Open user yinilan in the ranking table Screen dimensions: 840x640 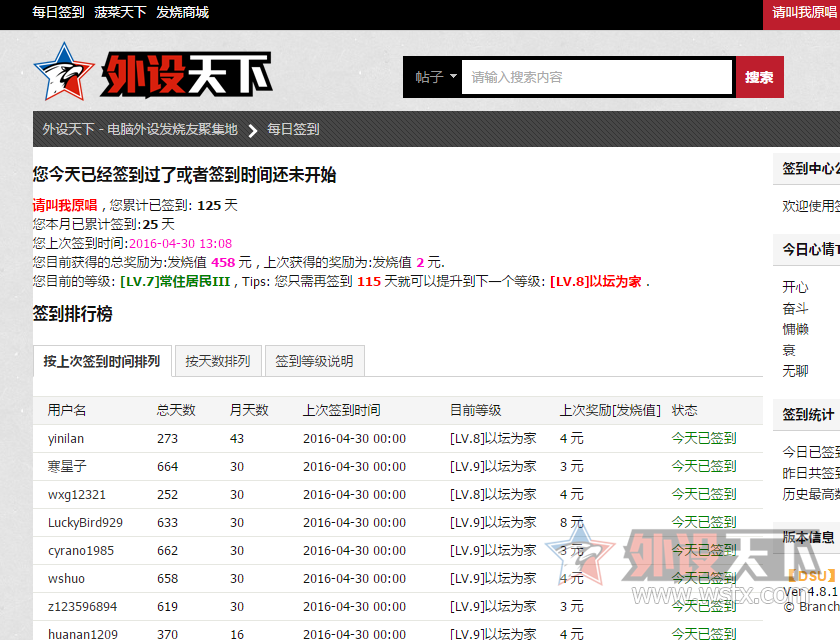click(66, 438)
